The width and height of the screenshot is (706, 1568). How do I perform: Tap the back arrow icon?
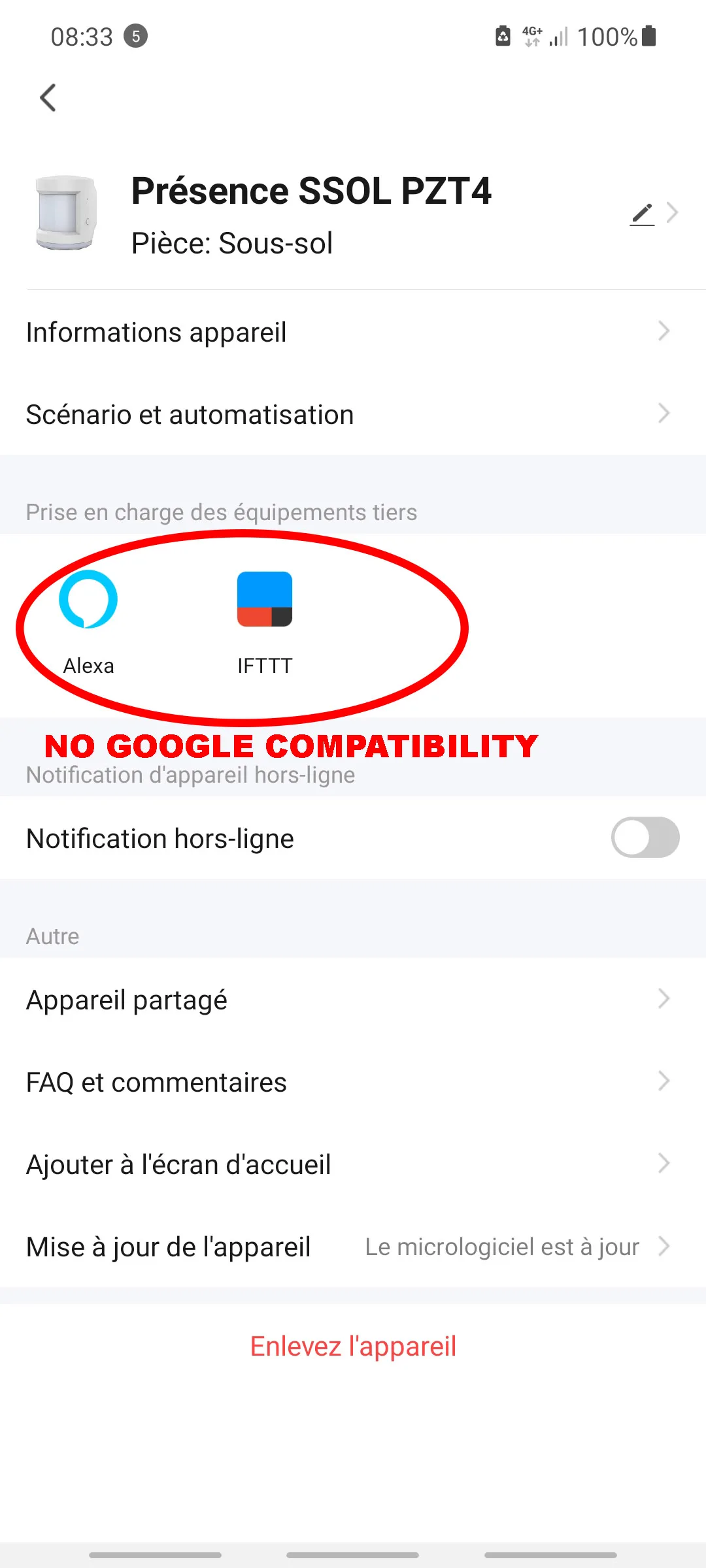point(48,98)
